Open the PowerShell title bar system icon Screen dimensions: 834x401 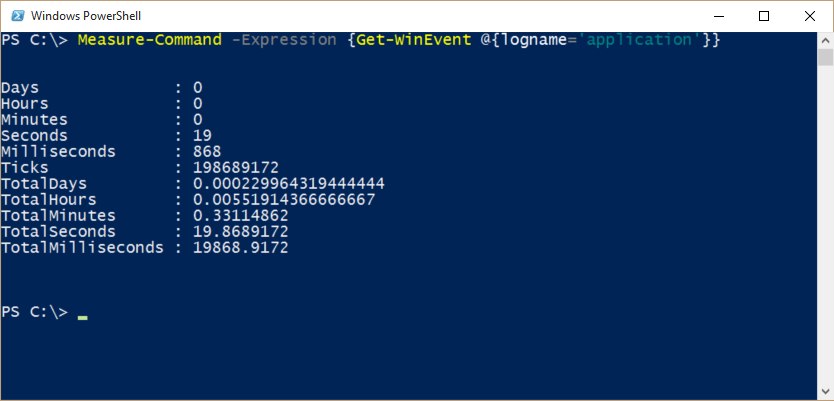click(15, 15)
